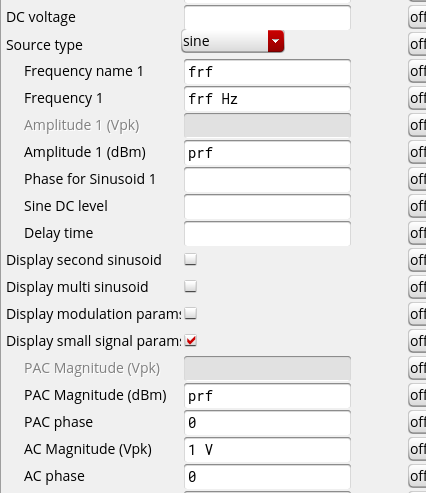Select the sine source type combo box
The height and width of the screenshot is (493, 426).
233,41
